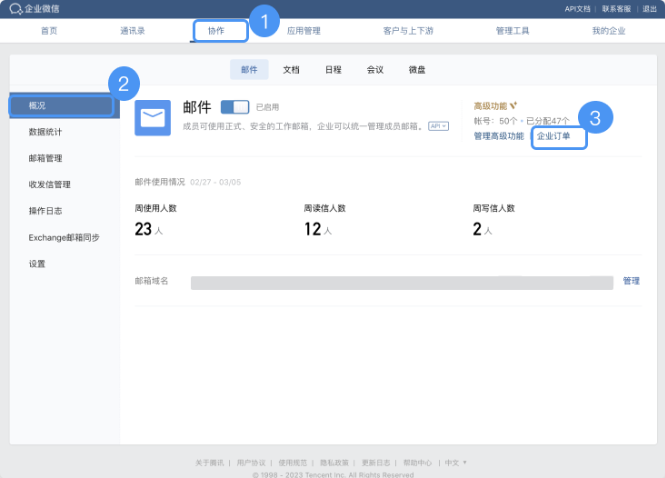Expand the API dropdown tag
665x478 pixels.
tap(438, 126)
